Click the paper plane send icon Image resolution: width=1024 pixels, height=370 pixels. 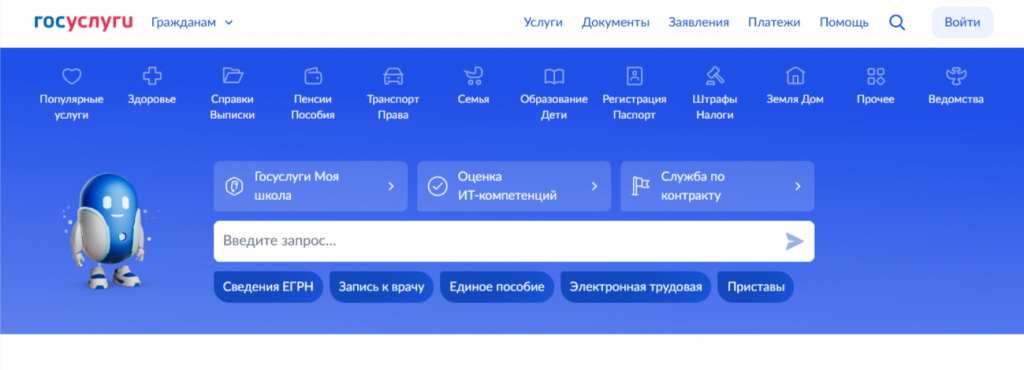[x=794, y=241]
